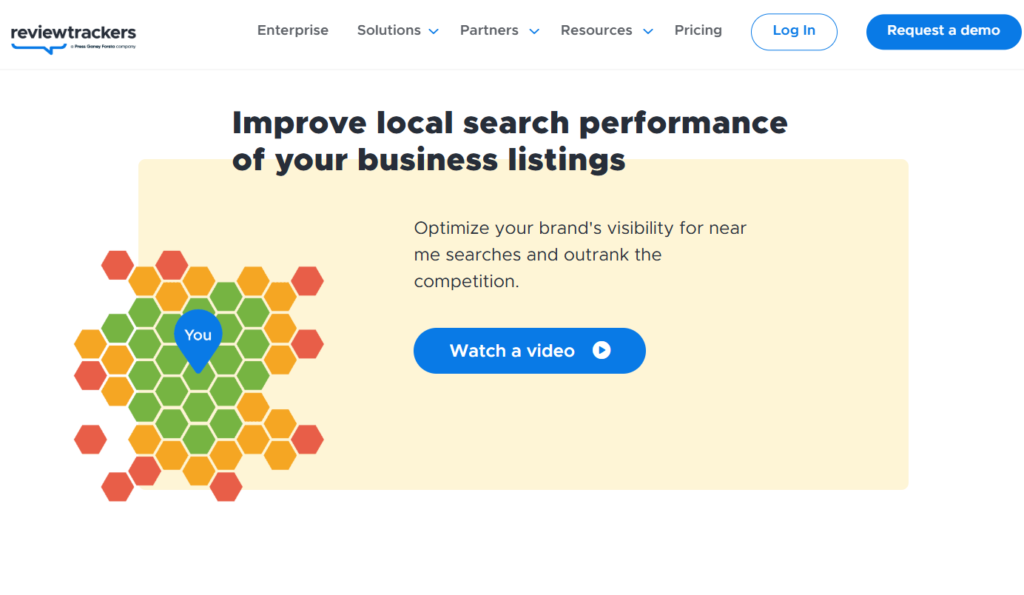Click the red hexagon at the bottom of the graphic

tap(226, 489)
